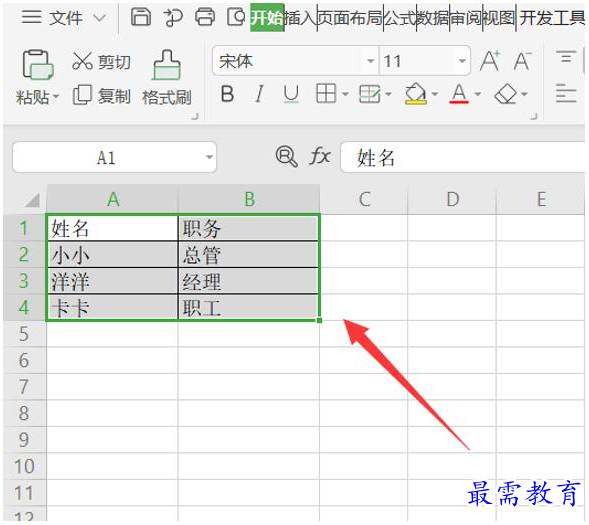Expand the 粘贴 dropdown arrow
Image resolution: width=589 pixels, height=525 pixels.
56,97
